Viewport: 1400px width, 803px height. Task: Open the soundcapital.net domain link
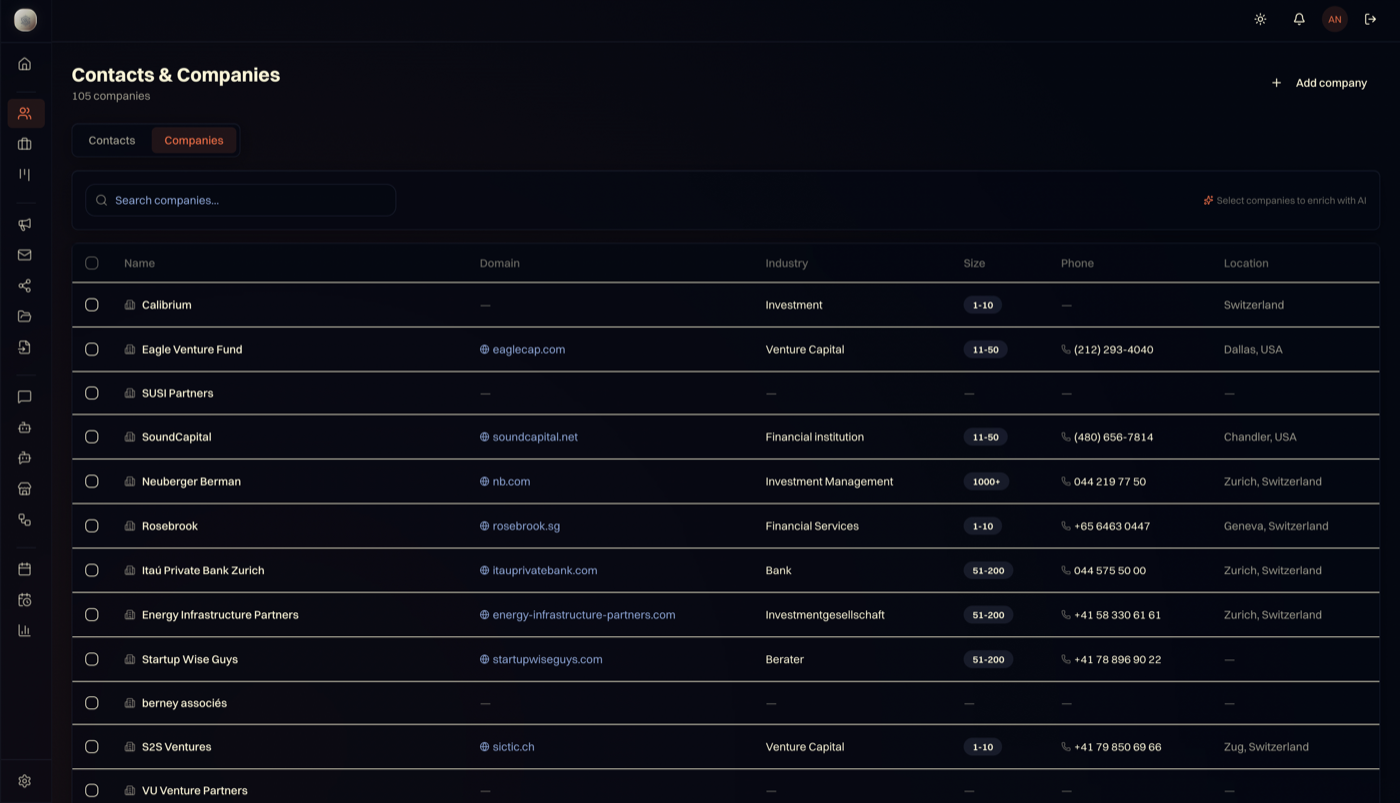click(535, 437)
